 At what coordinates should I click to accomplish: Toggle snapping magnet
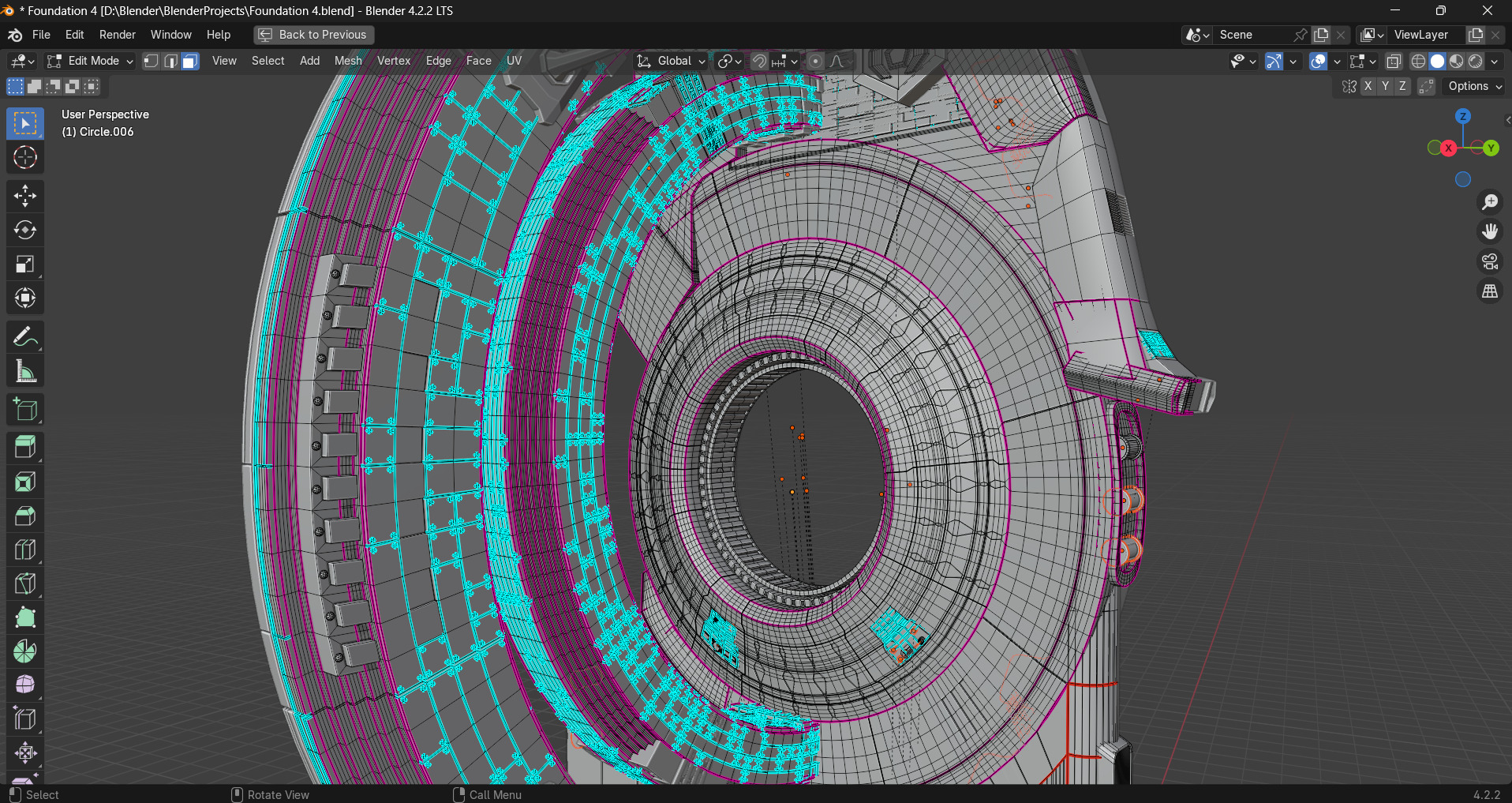758,61
